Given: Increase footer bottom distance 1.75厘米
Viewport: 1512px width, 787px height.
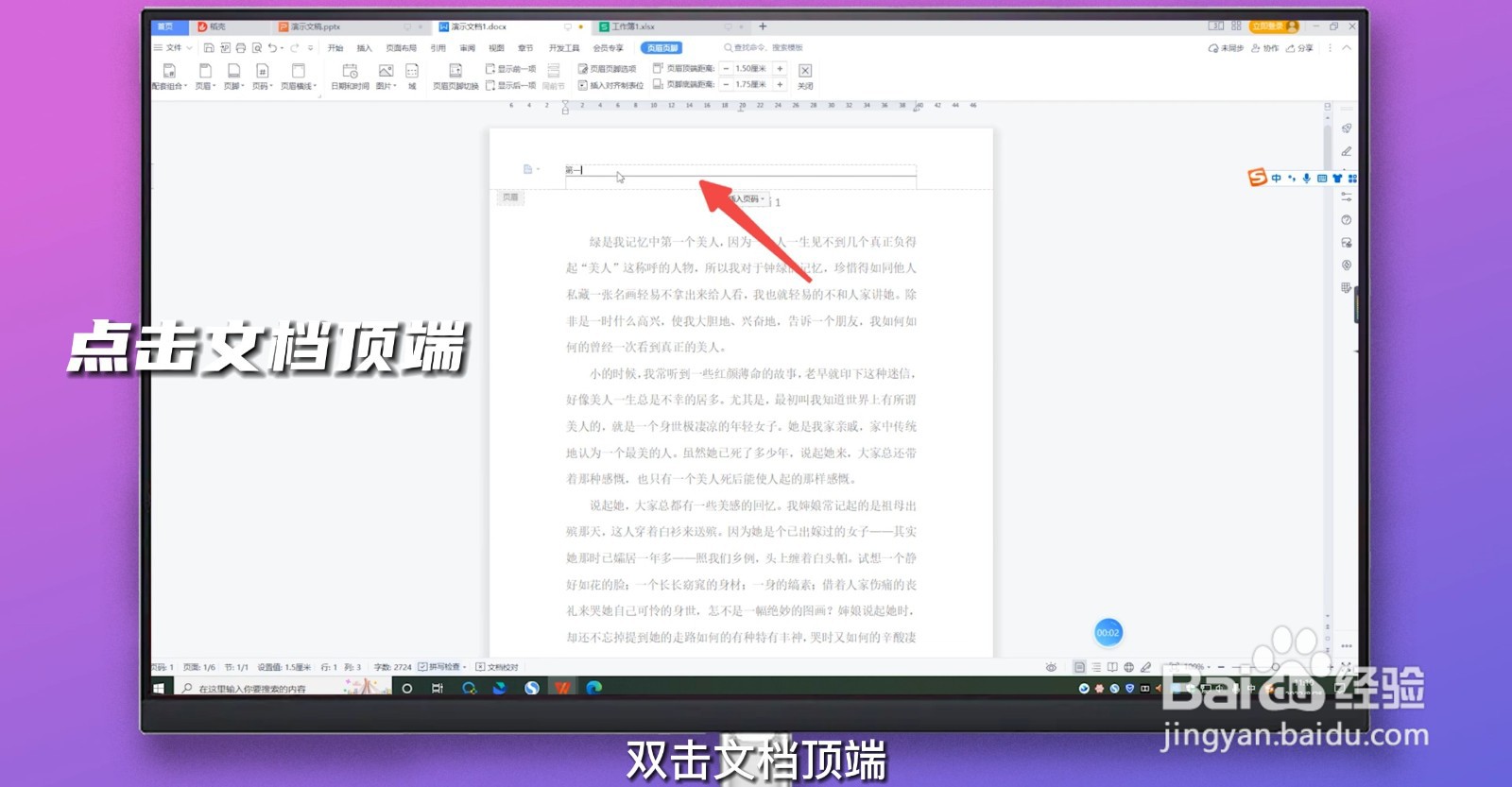Looking at the screenshot, I should pyautogui.click(x=780, y=84).
